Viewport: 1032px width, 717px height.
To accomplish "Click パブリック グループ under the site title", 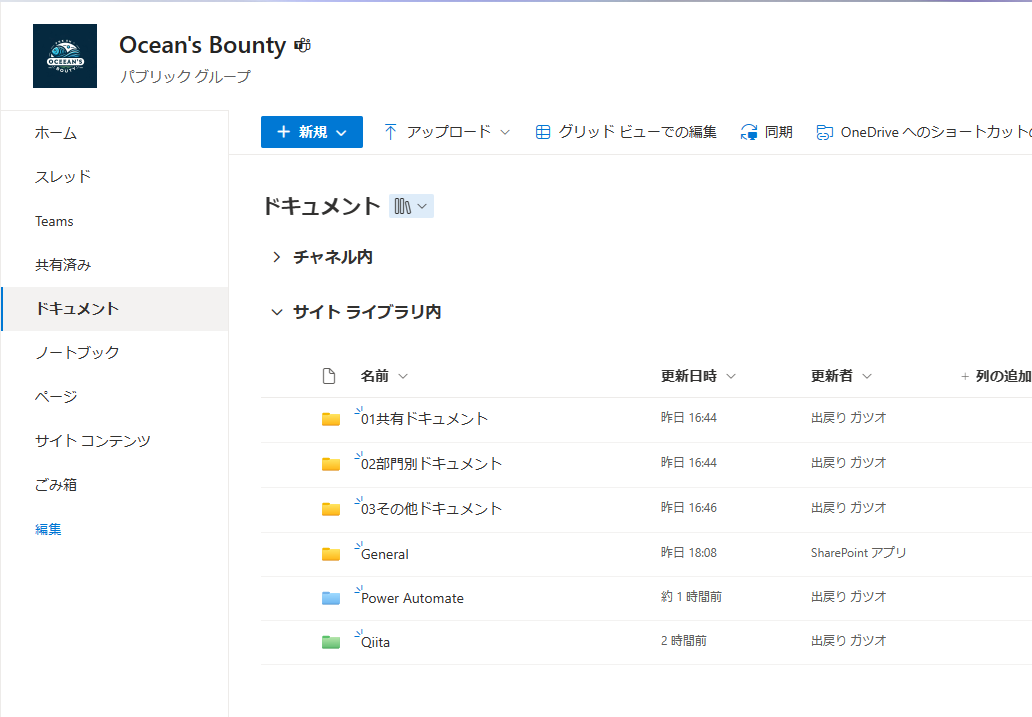I will (185, 76).
